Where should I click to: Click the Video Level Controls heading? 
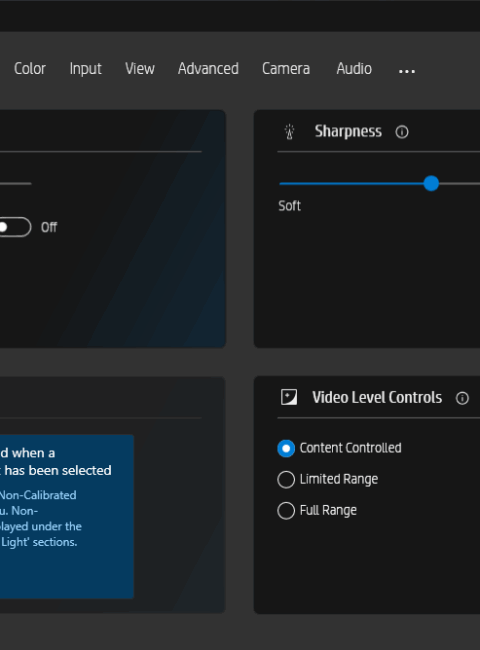click(377, 398)
